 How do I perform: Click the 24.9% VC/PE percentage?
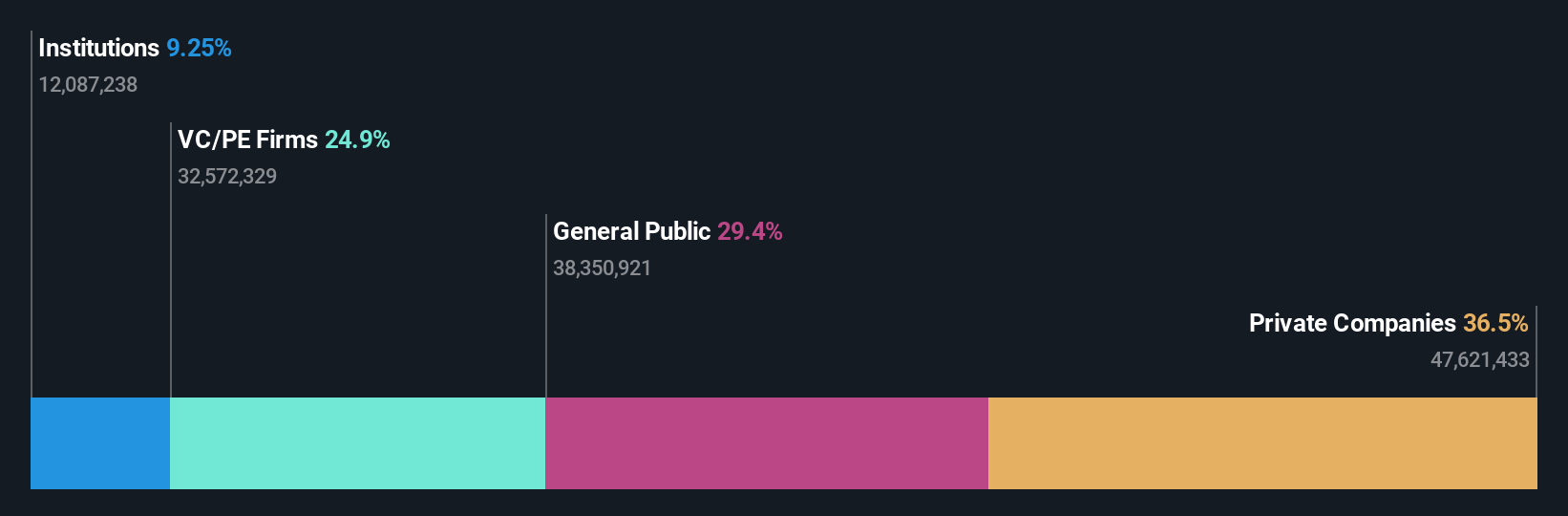coord(357,140)
